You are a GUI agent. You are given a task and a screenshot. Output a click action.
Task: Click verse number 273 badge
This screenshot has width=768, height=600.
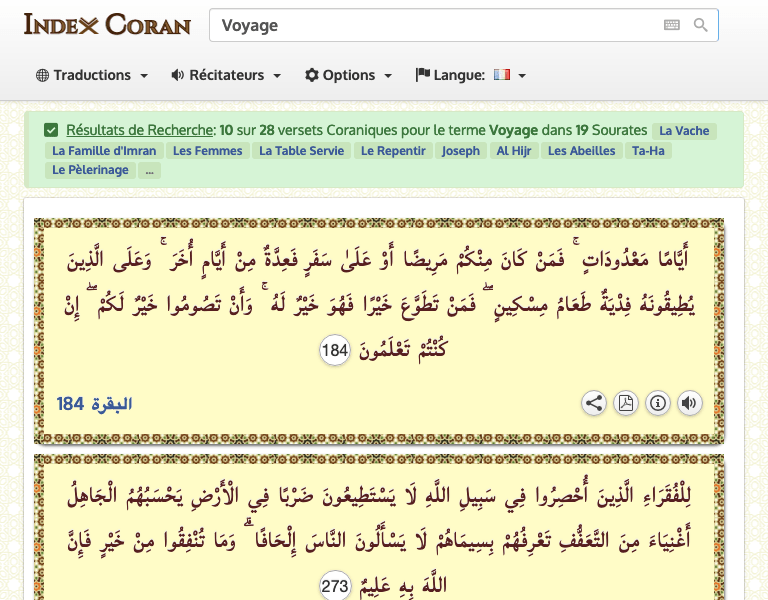pos(335,585)
